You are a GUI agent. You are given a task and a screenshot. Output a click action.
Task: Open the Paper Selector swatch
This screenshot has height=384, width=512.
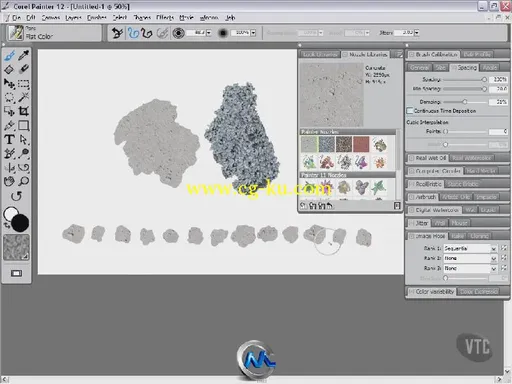(x=16, y=247)
